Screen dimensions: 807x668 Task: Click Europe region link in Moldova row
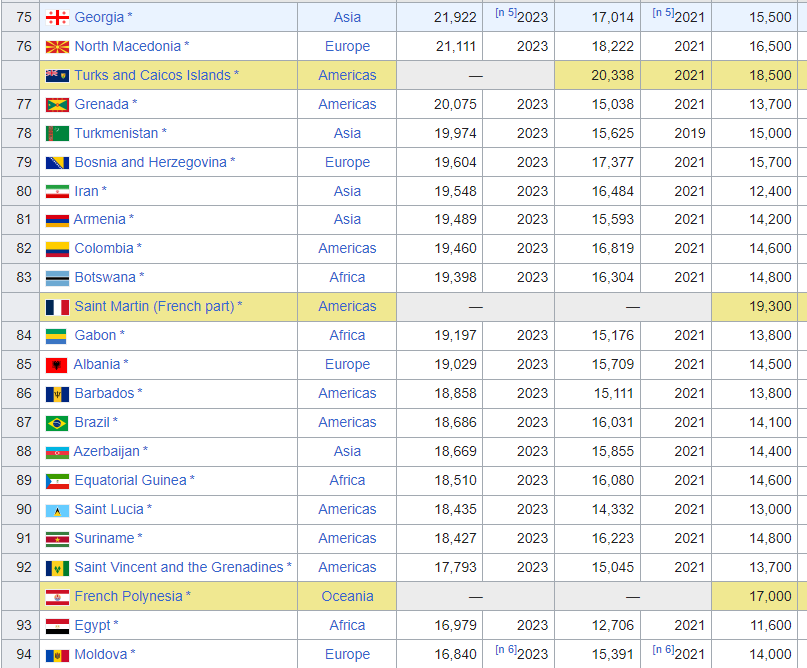point(347,654)
